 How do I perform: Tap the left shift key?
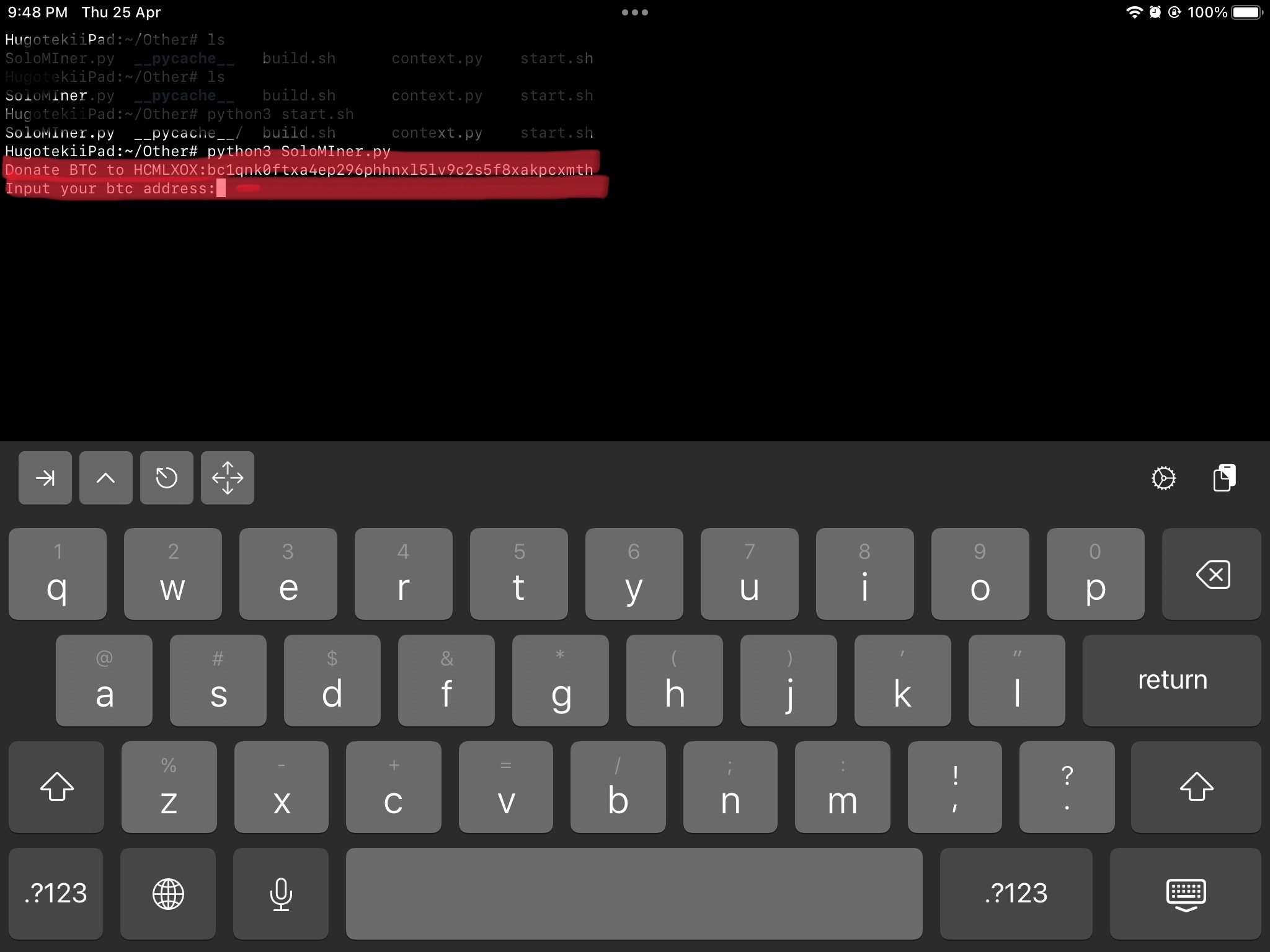click(x=56, y=787)
